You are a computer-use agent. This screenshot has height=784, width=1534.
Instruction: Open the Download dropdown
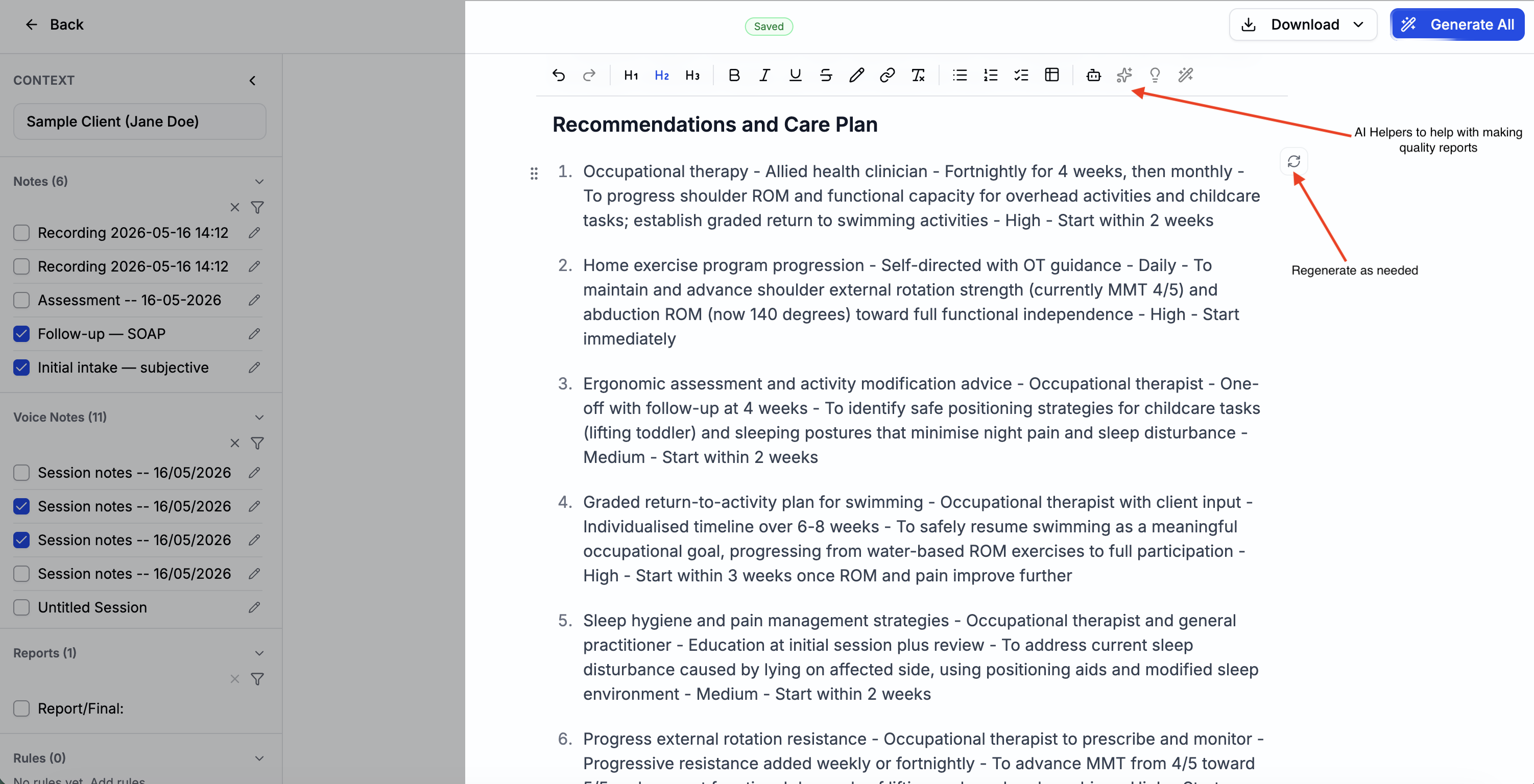point(1303,24)
